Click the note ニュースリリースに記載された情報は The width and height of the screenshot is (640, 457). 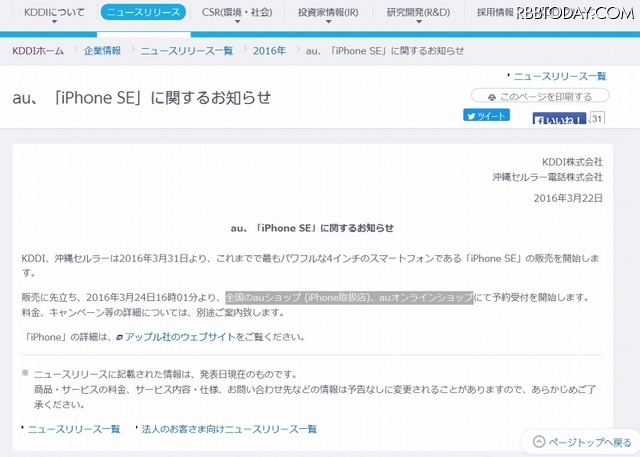tap(166, 374)
